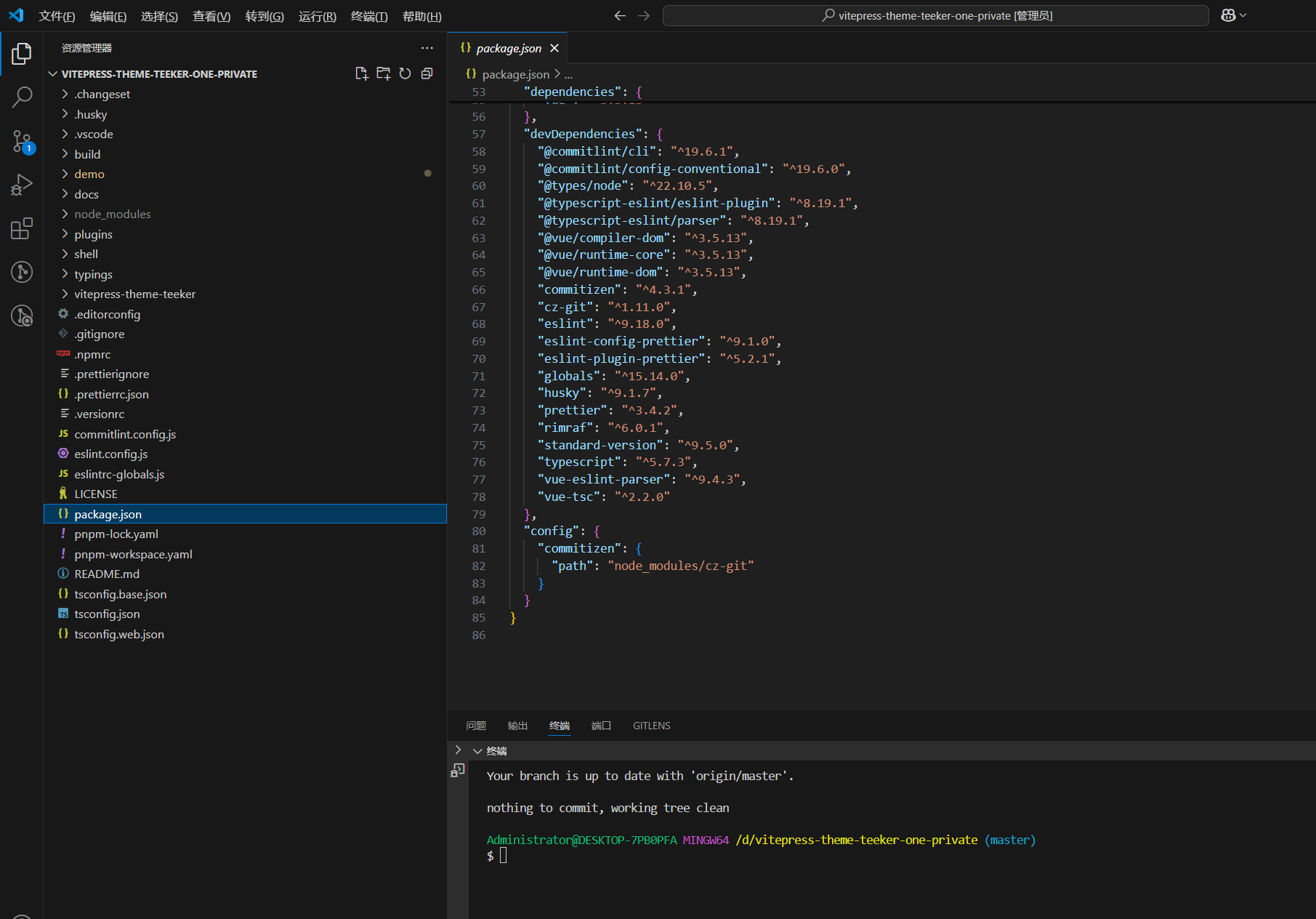Switch to the GITLENS panel tab
Screen dimensions: 1316x919
(652, 726)
